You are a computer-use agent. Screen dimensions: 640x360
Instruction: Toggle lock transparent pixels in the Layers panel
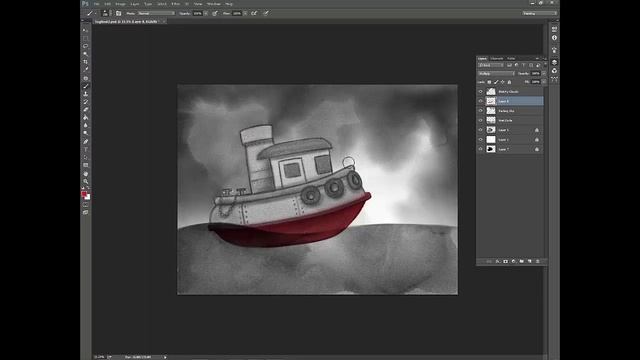[489, 82]
